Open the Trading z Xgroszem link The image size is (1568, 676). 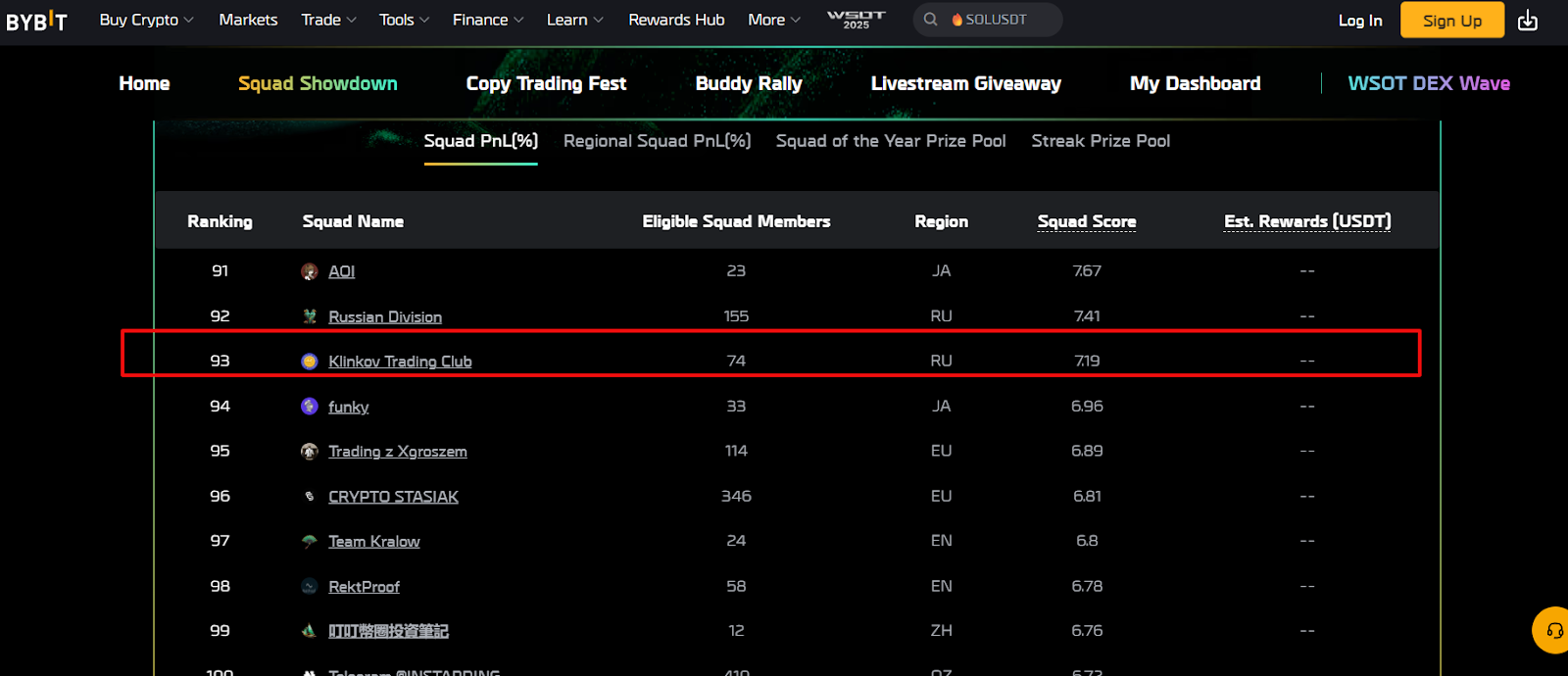[x=398, y=452]
